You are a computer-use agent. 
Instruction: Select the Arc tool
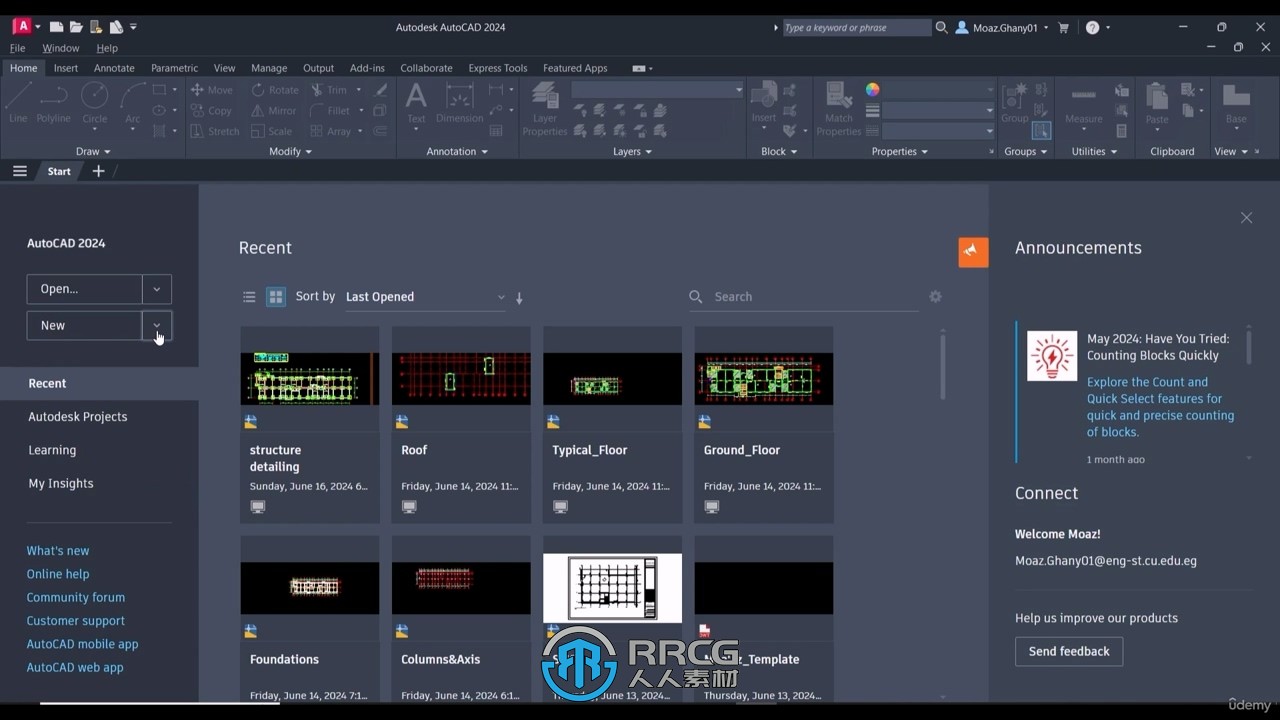coord(132,103)
